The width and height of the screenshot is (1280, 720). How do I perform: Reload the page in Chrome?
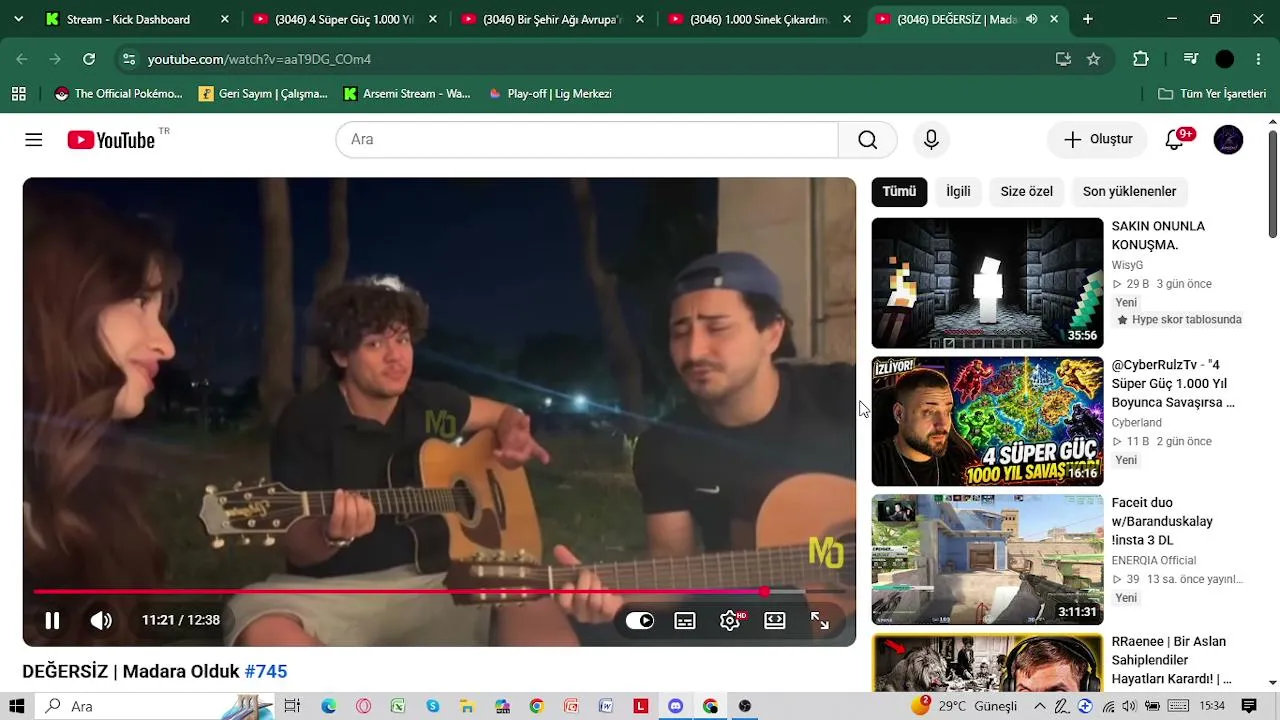(89, 59)
